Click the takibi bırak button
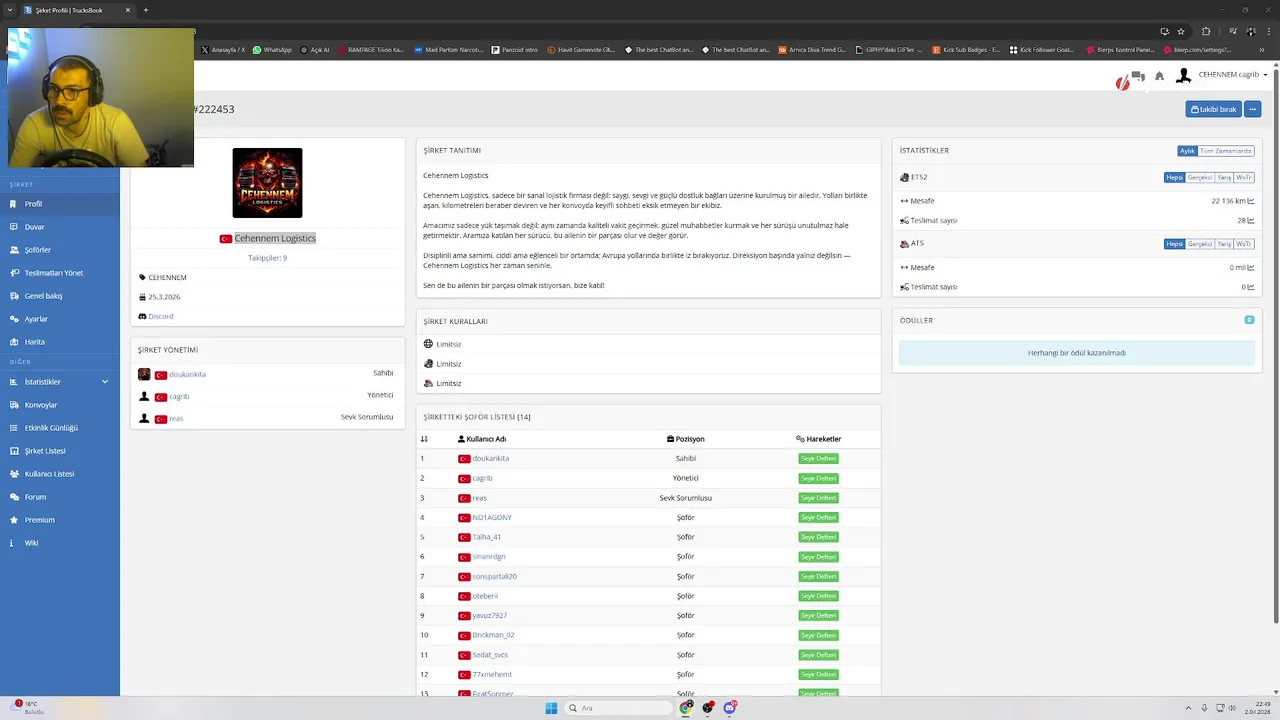This screenshot has width=1280, height=720. click(x=1213, y=109)
